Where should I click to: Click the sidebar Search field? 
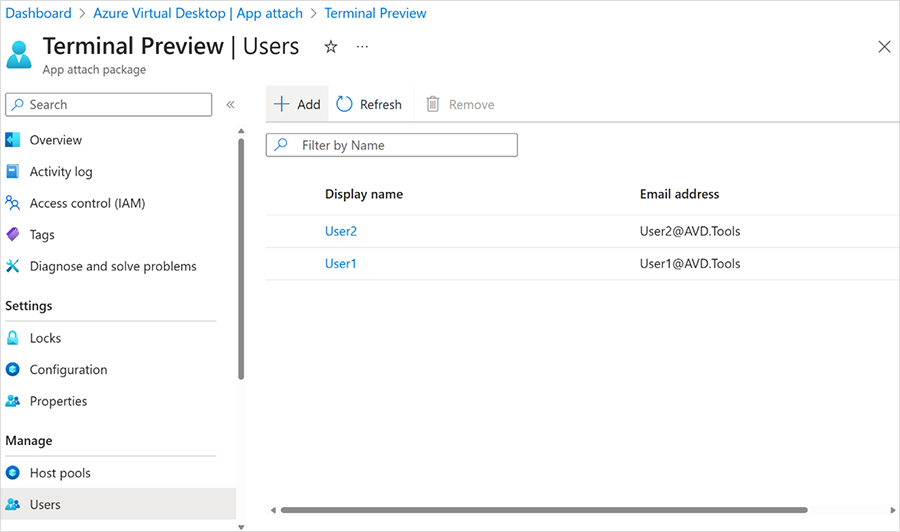point(108,104)
